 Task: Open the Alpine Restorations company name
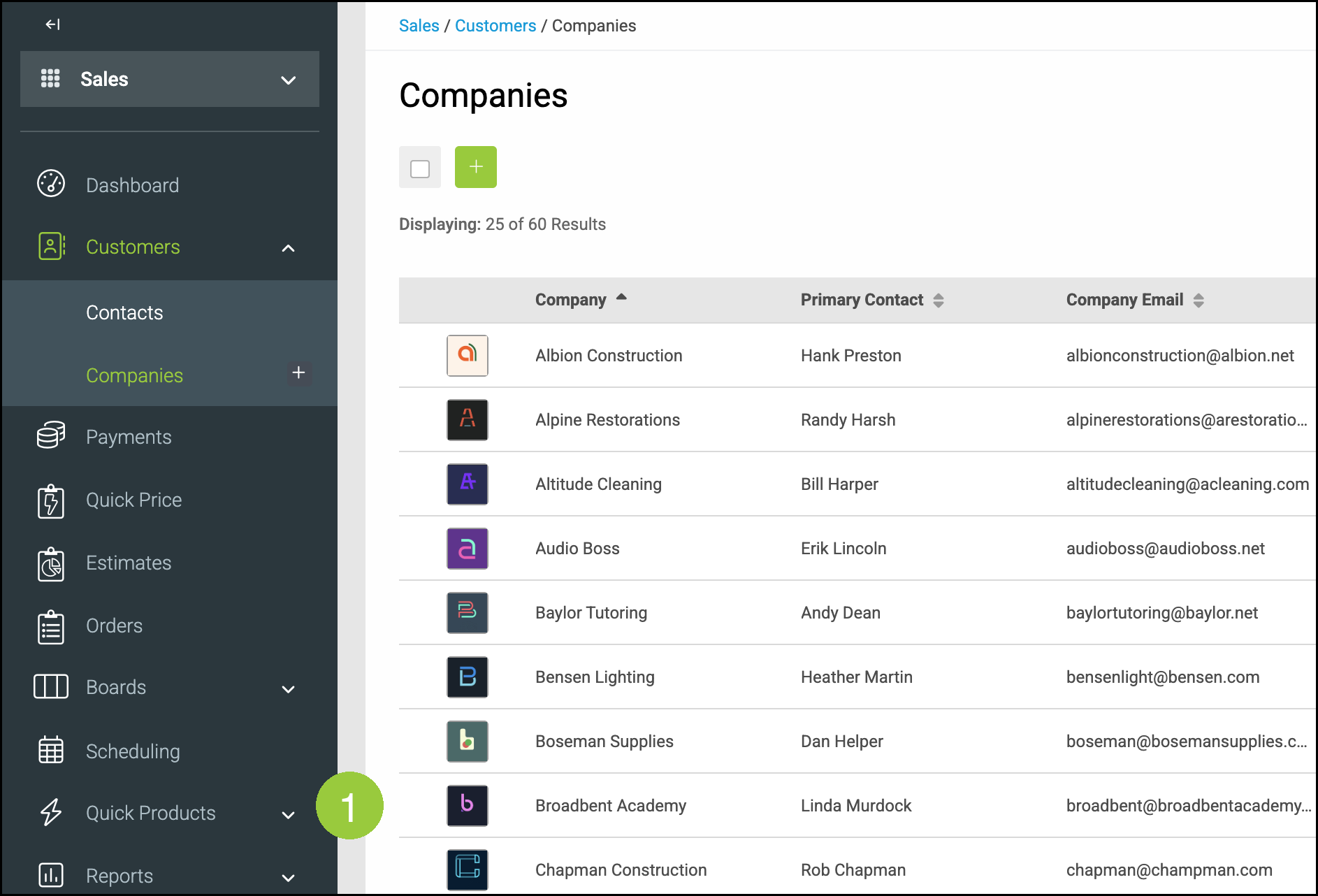click(x=607, y=419)
